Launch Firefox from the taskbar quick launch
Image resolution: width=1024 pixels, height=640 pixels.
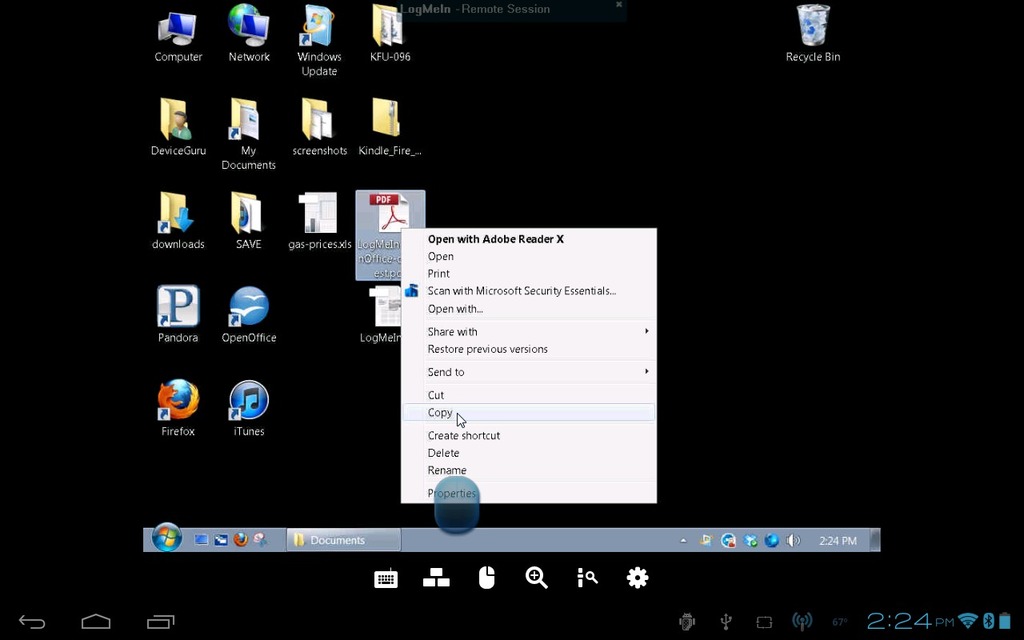point(241,540)
